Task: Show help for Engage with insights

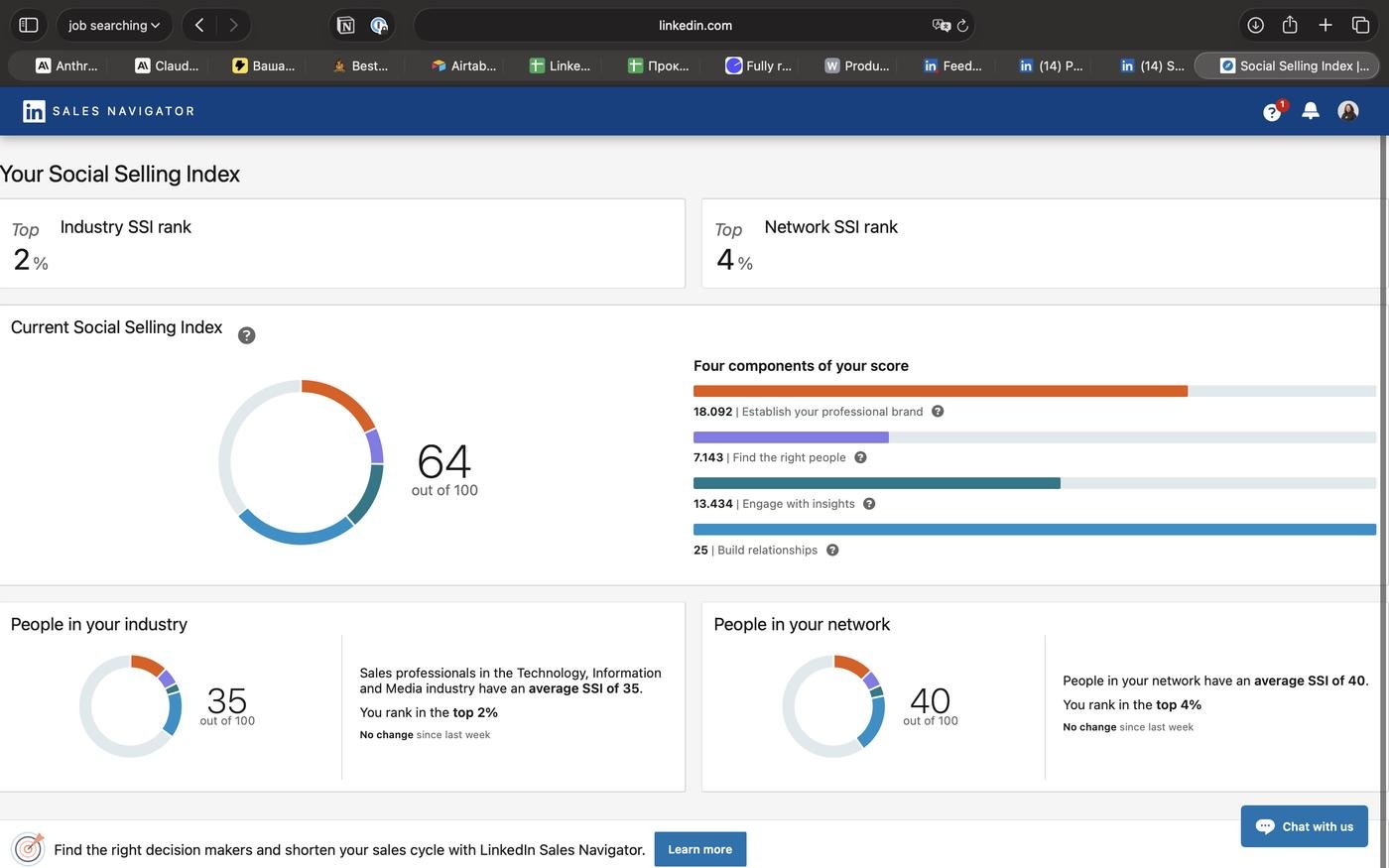Action: pos(869,504)
